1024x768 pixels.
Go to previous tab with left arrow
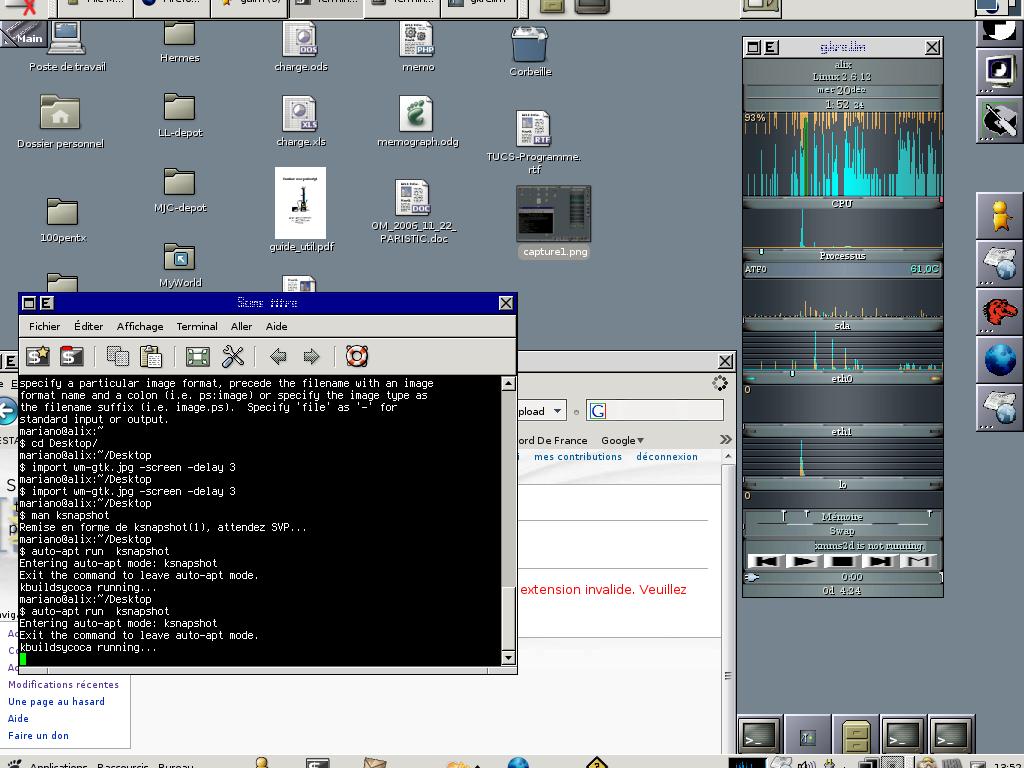[x=278, y=356]
